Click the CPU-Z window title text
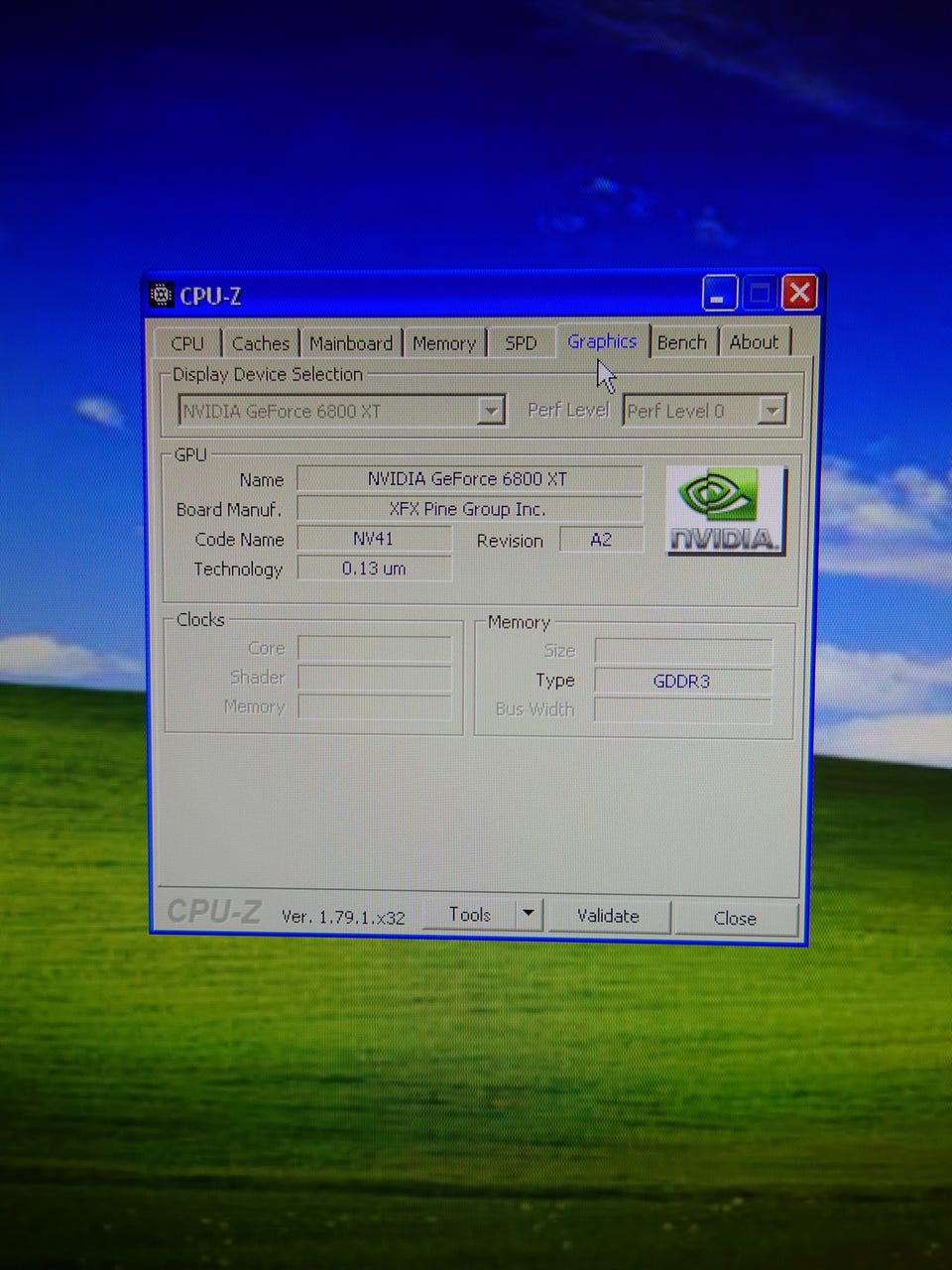 [x=210, y=296]
